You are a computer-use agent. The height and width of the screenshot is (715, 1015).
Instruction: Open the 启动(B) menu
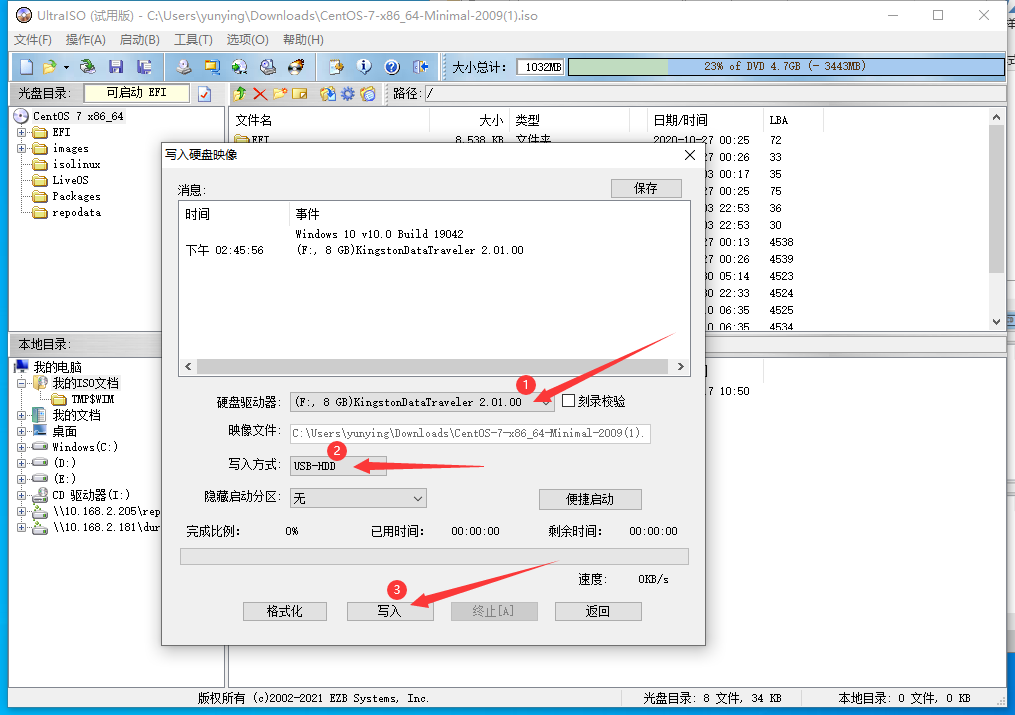point(140,39)
